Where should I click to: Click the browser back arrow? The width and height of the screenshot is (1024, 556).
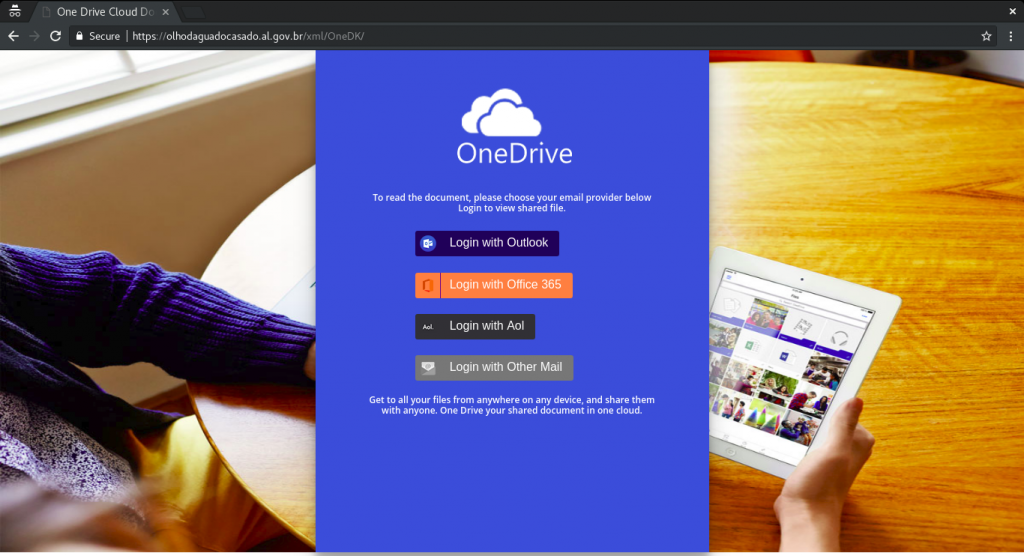pyautogui.click(x=13, y=36)
